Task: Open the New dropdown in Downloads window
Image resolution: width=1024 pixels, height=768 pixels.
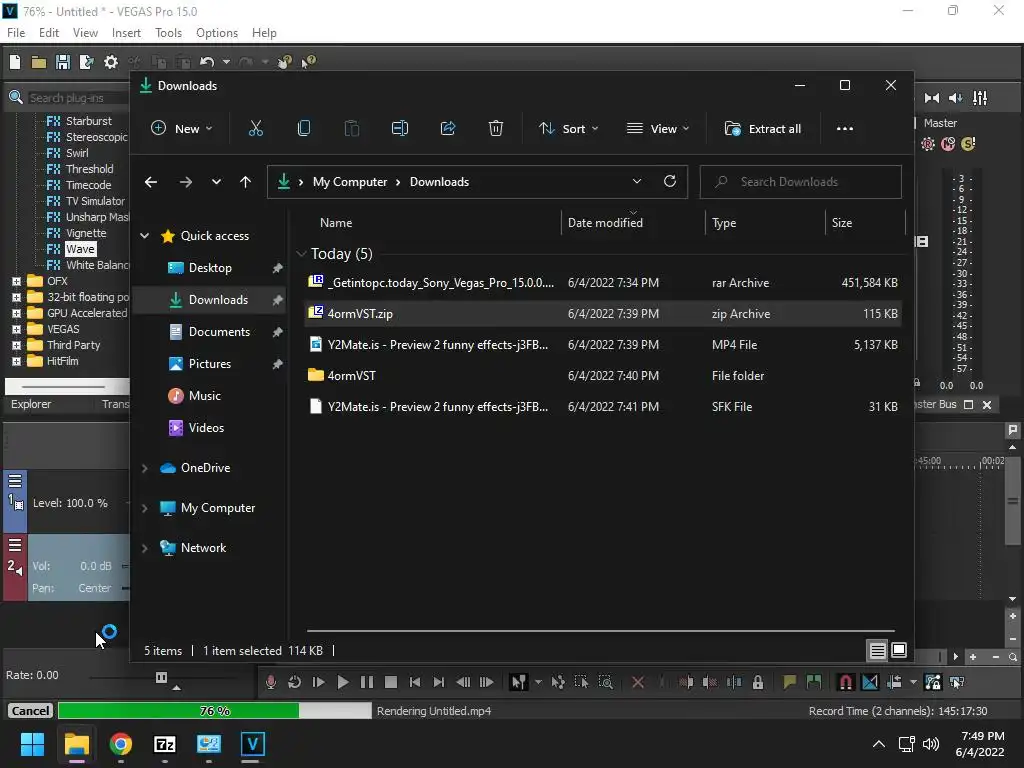Action: coord(182,129)
